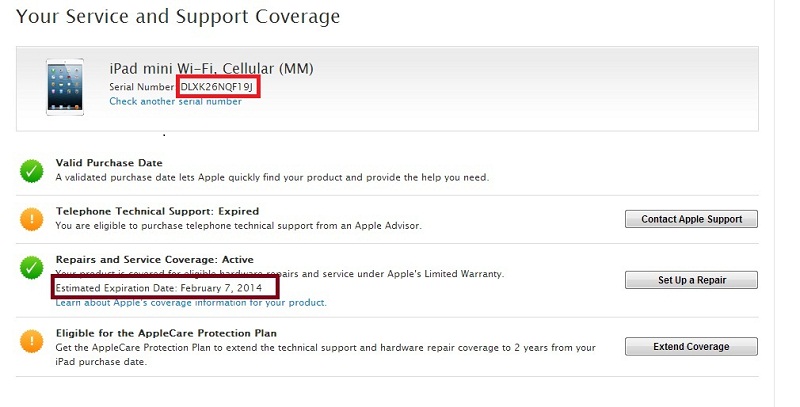This screenshot has width=800, height=407.
Task: Click orange warning icon beside AppleCare Protection Plan
Action: pos(32,341)
